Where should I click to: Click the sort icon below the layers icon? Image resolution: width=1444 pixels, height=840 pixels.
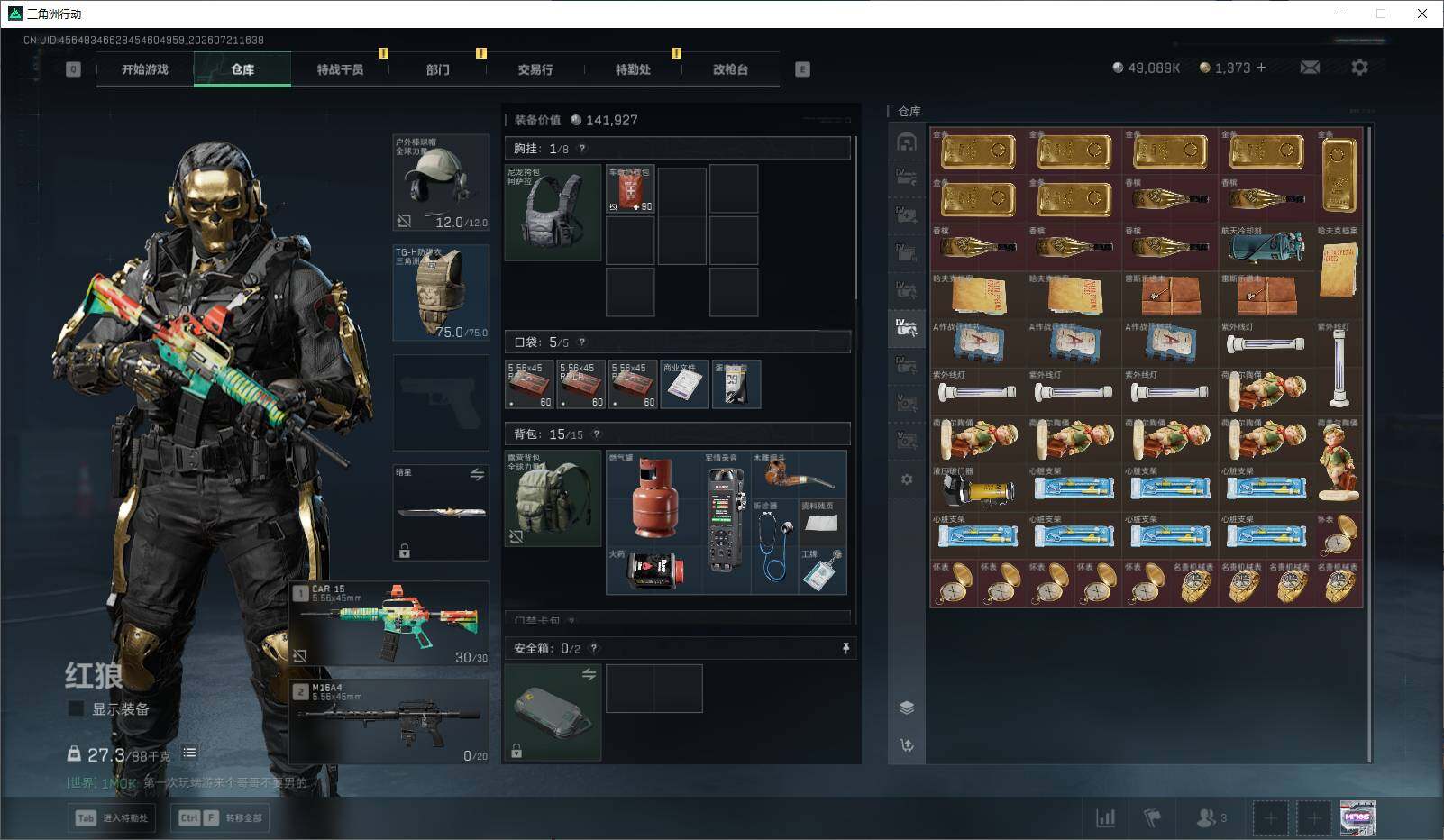click(907, 744)
